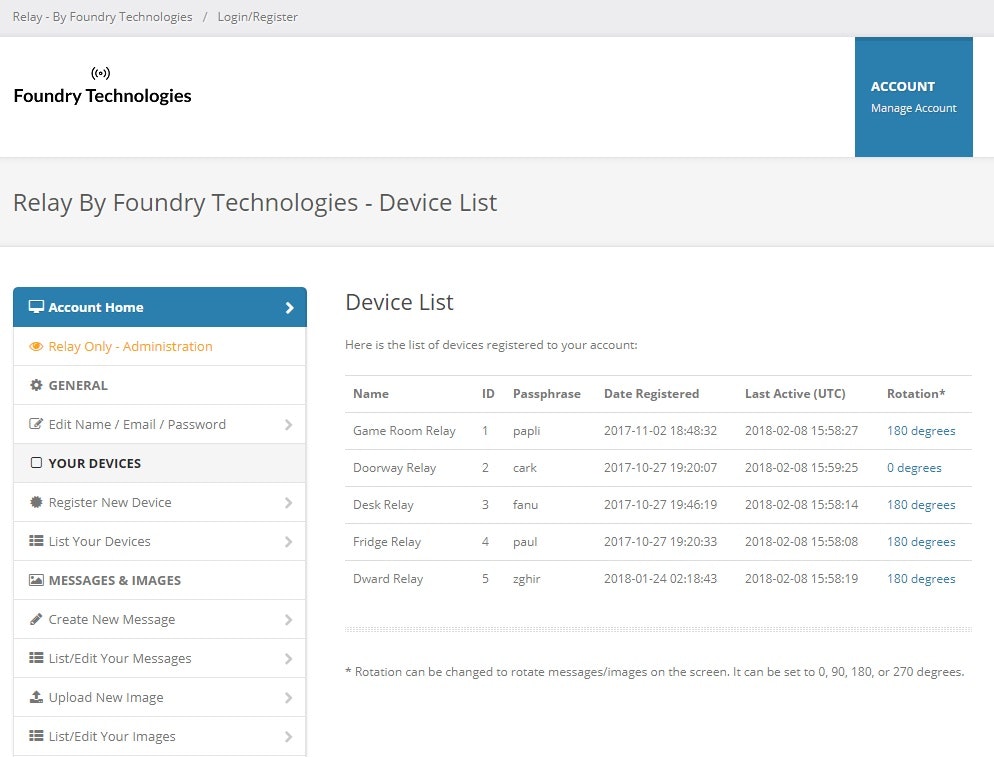Image resolution: width=994 pixels, height=757 pixels.
Task: Click registration date 2017-11-02 18:48:32
Action: (x=660, y=430)
